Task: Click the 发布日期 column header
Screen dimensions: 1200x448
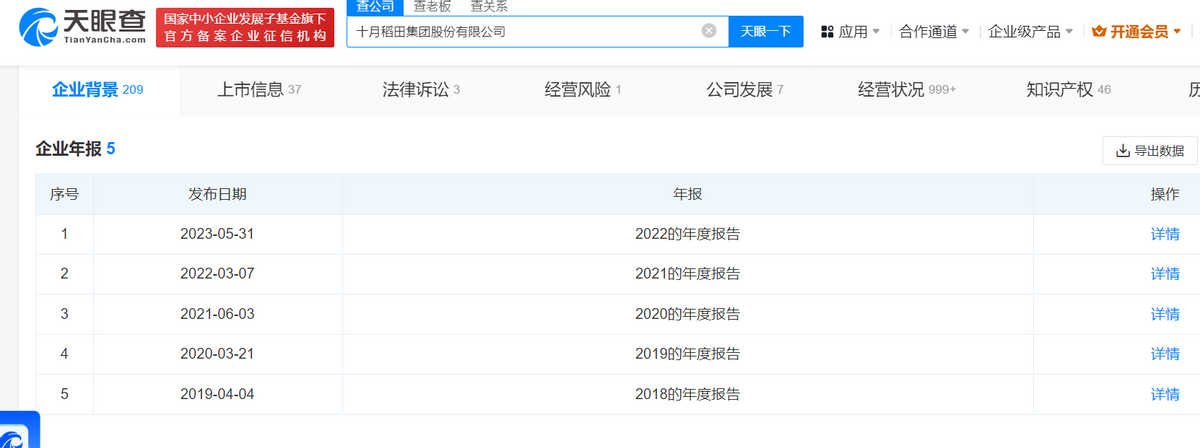Action: (218, 194)
